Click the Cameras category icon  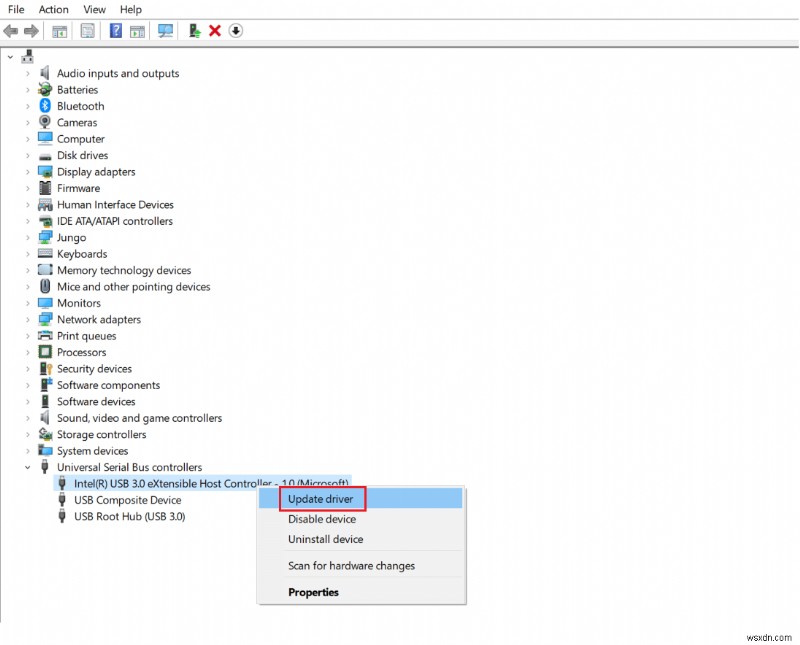pyautogui.click(x=43, y=122)
